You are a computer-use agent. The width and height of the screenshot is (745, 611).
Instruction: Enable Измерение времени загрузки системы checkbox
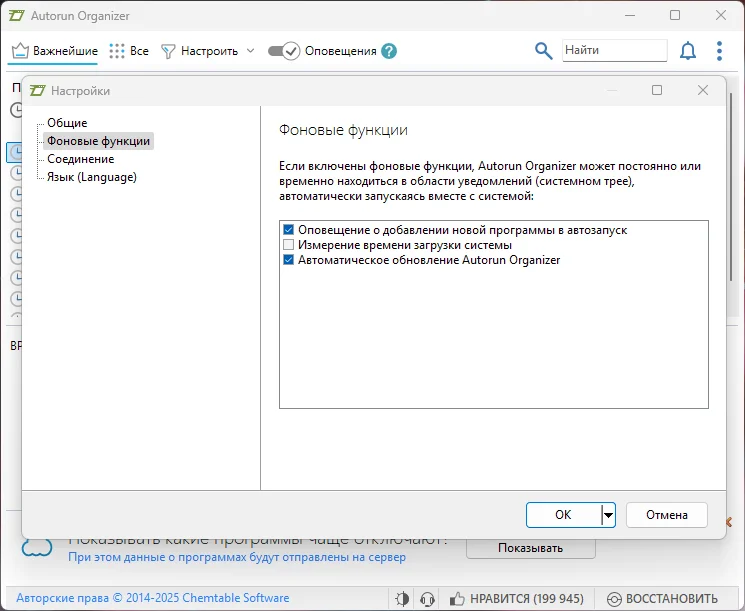[x=289, y=245]
